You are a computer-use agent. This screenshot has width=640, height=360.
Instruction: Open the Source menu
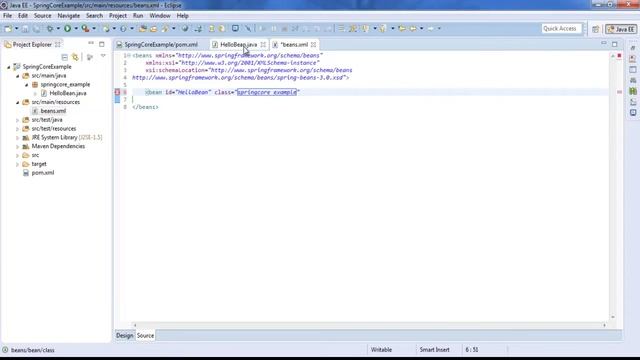click(42, 16)
